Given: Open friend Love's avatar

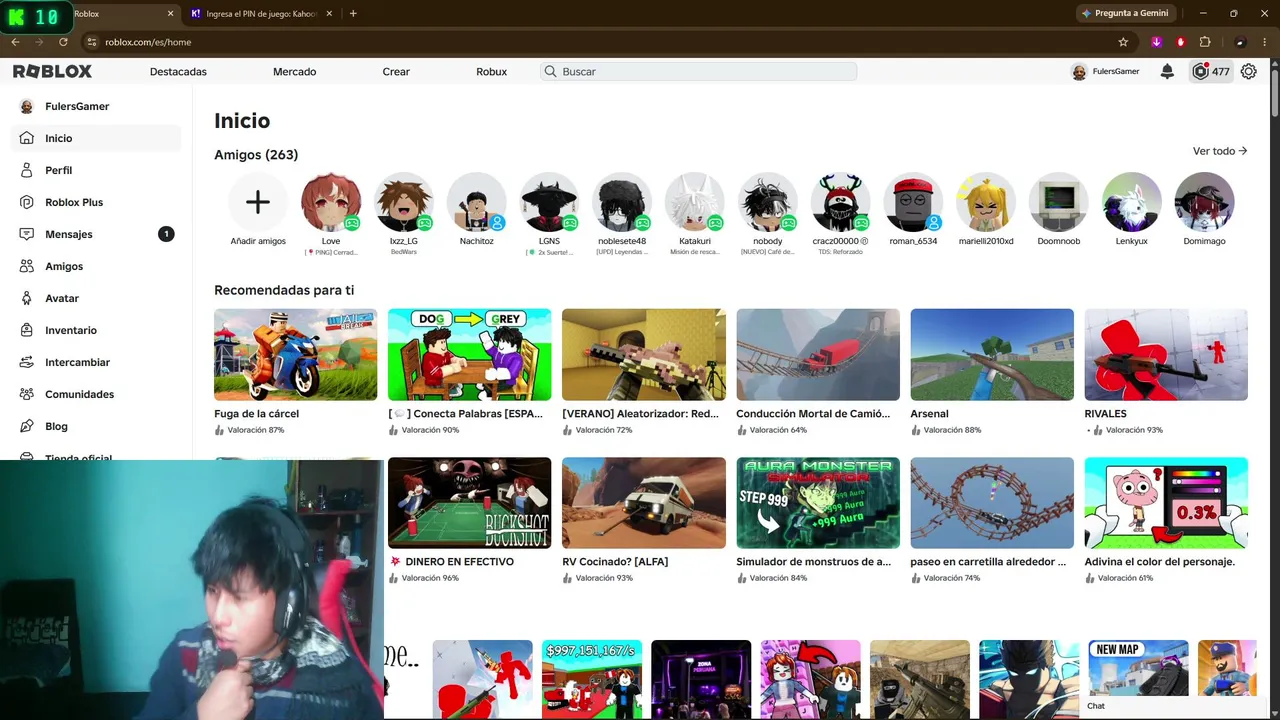Looking at the screenshot, I should point(331,202).
